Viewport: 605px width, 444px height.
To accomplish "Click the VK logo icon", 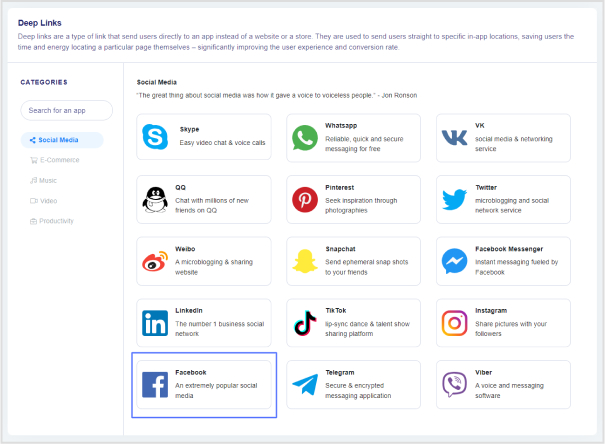I will [x=454, y=138].
